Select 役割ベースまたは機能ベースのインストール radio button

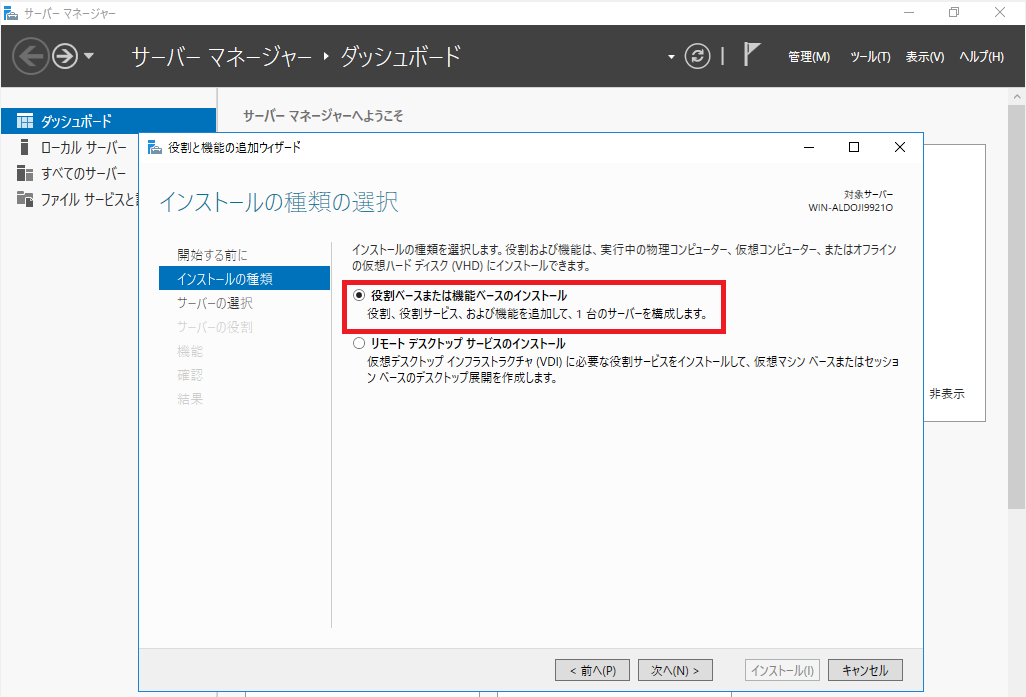[x=359, y=295]
